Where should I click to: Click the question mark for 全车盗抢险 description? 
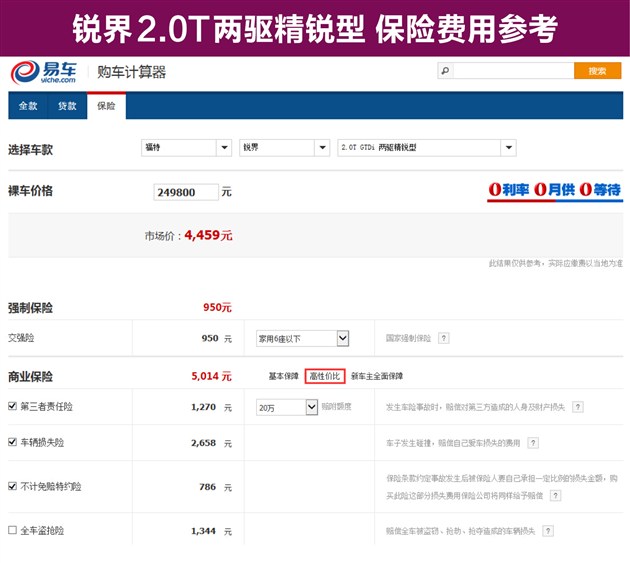click(549, 530)
